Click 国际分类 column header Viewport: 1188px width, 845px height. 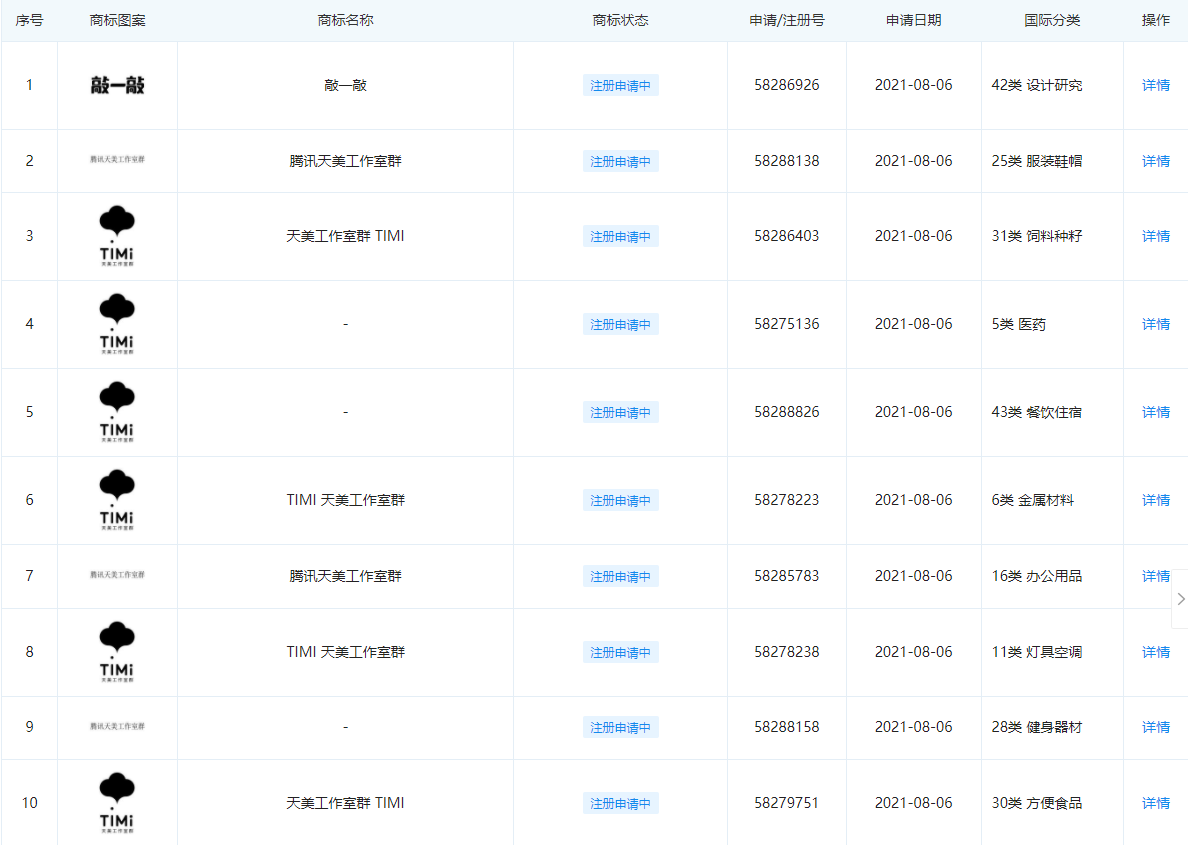coord(1052,20)
